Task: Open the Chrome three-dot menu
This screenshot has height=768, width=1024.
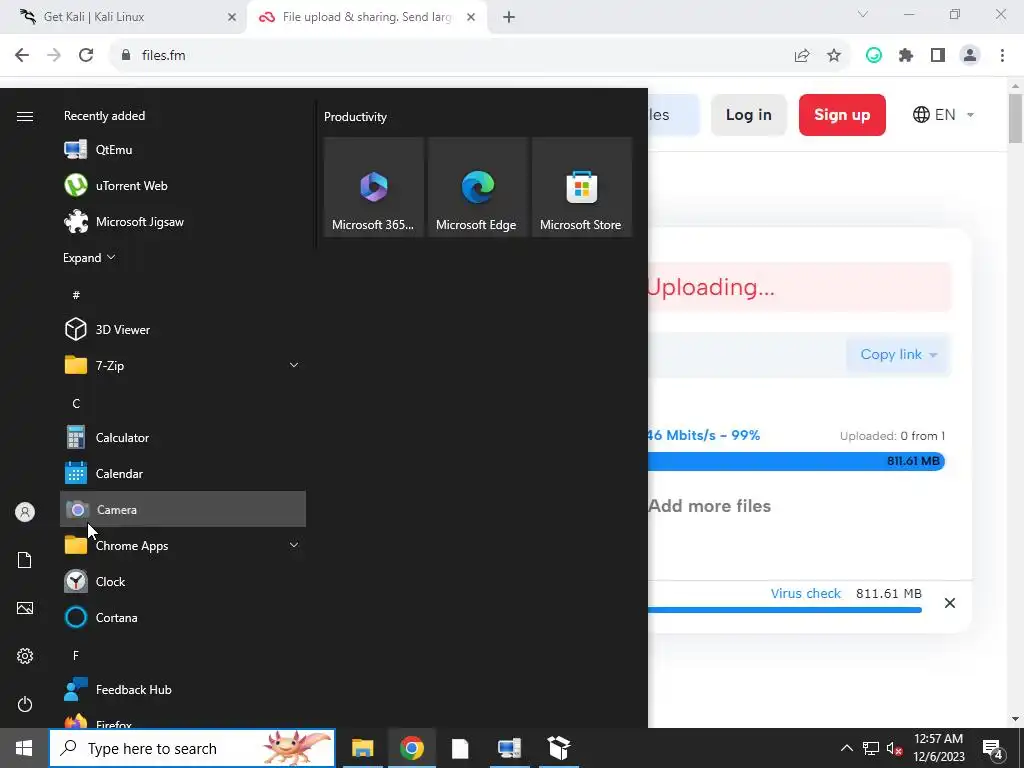Action: pyautogui.click(x=1002, y=56)
